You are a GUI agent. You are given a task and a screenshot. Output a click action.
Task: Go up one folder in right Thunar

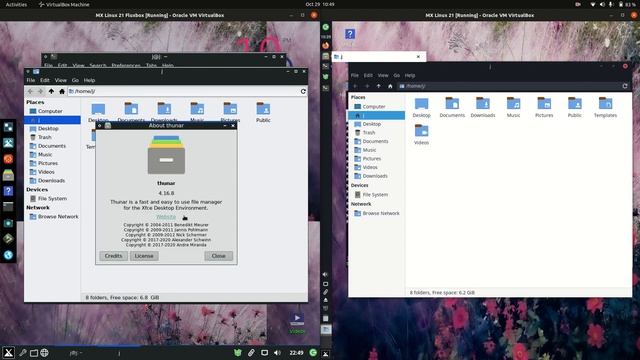pyautogui.click(x=379, y=86)
